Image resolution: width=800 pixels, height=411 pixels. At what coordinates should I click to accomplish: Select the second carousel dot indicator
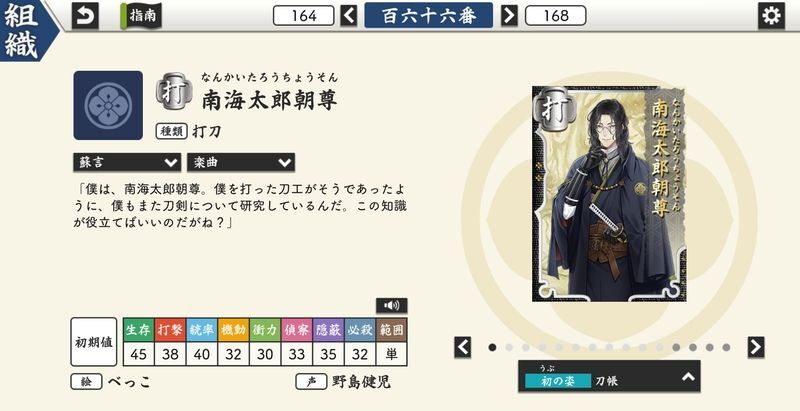[509, 347]
